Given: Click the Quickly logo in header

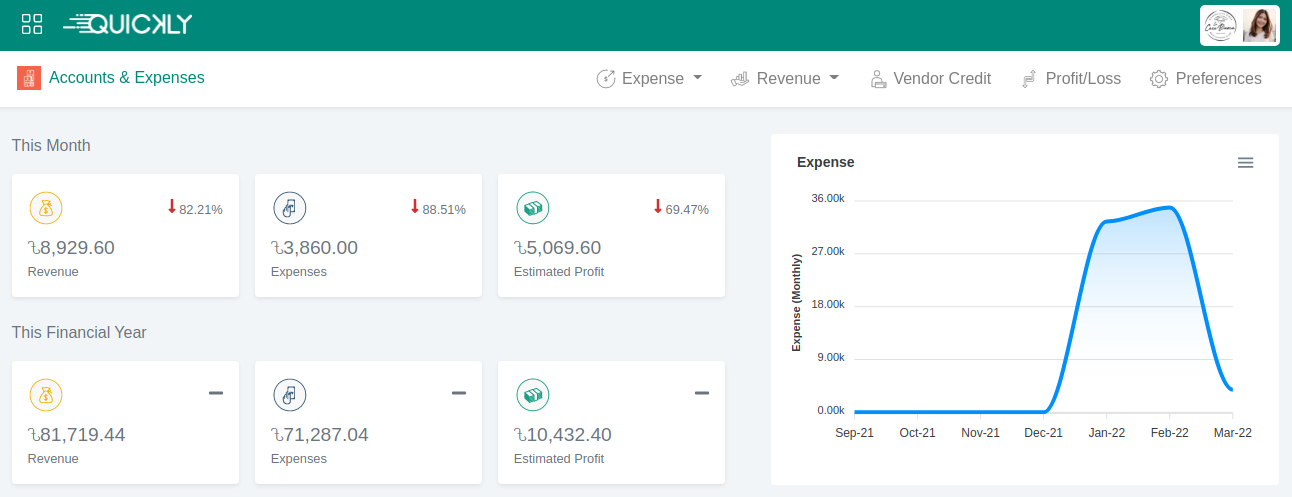Looking at the screenshot, I should pyautogui.click(x=128, y=25).
